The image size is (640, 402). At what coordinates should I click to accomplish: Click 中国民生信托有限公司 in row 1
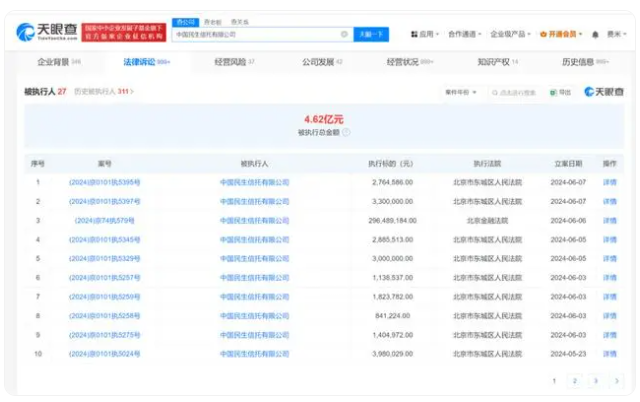(x=254, y=182)
